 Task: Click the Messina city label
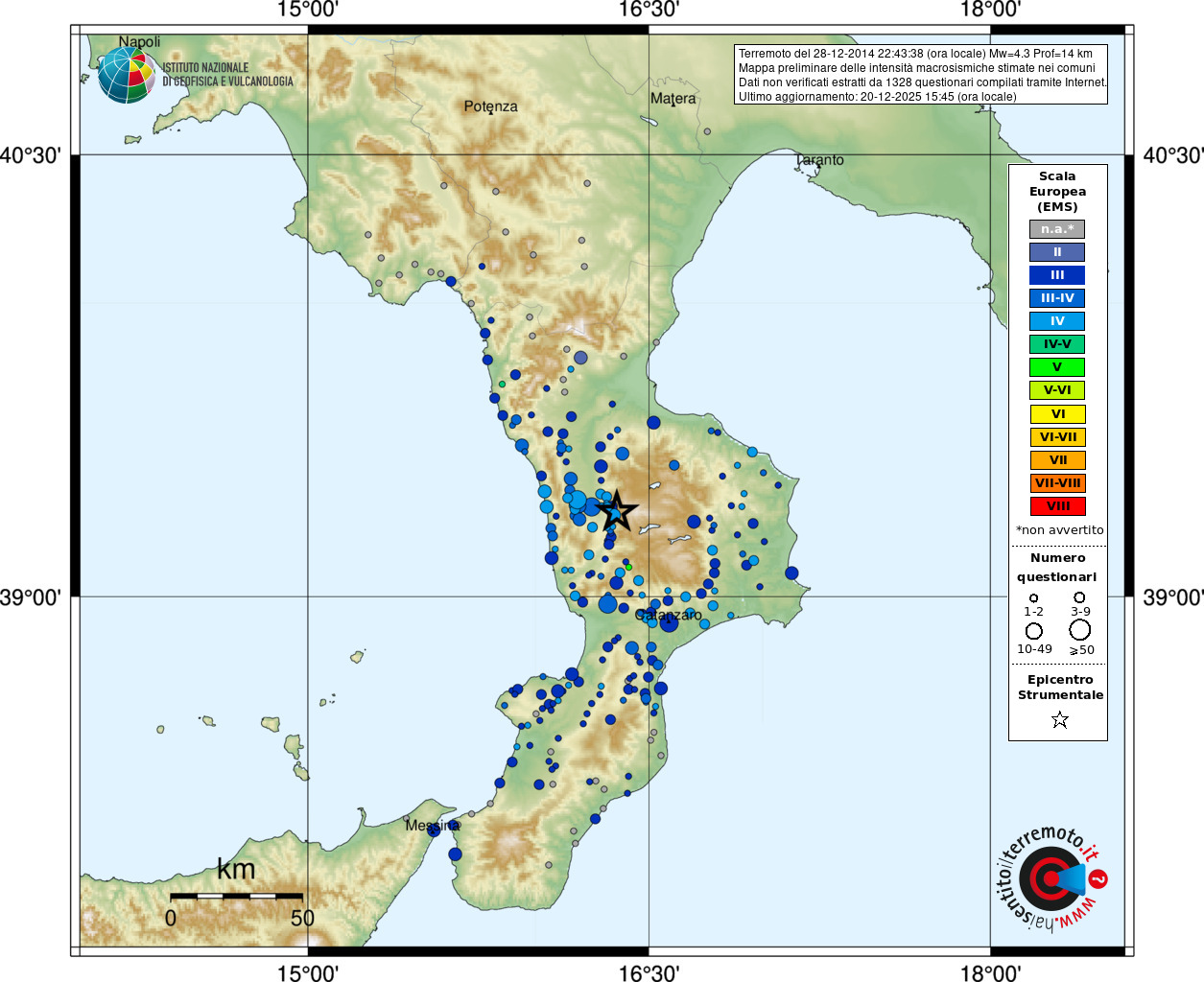tap(433, 826)
